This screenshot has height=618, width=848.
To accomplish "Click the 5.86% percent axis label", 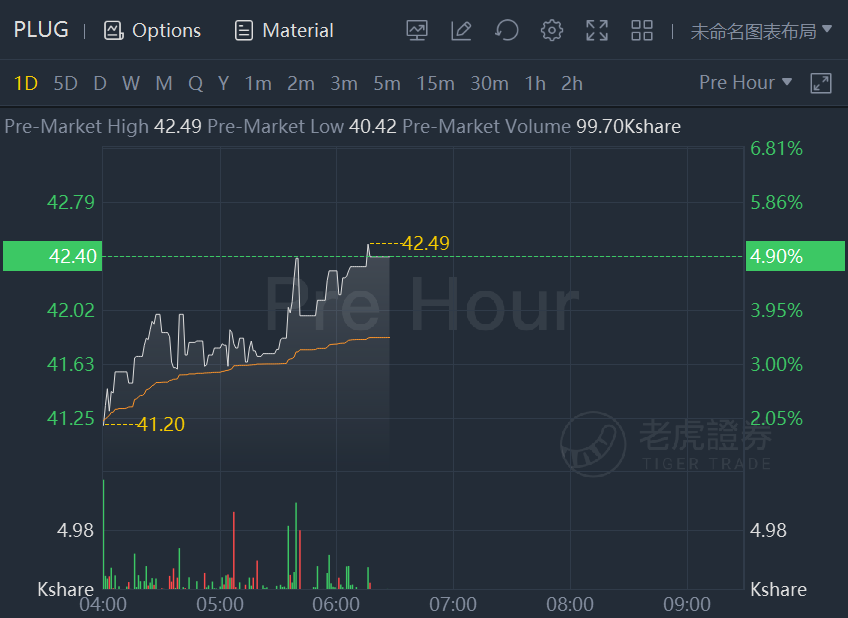I will [x=777, y=203].
